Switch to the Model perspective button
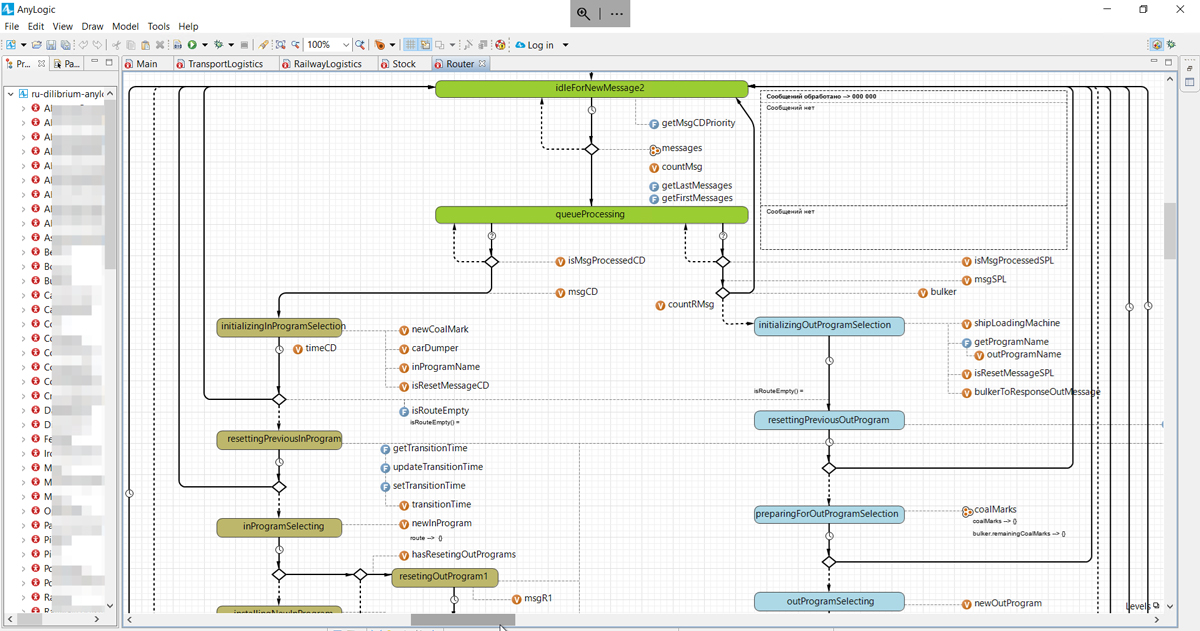Image resolution: width=1200 pixels, height=631 pixels. (x=1156, y=45)
